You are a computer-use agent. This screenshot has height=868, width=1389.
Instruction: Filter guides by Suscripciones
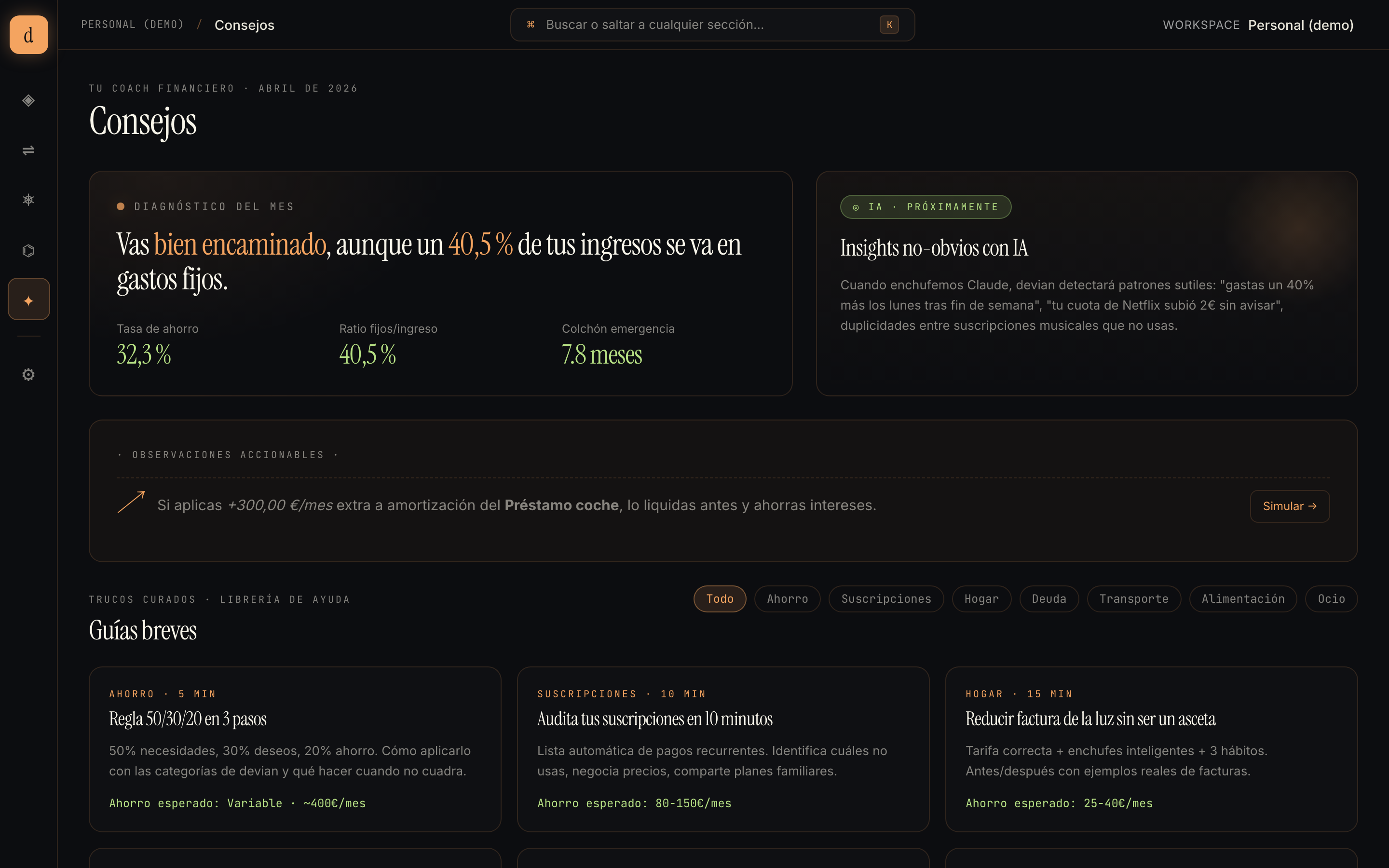(885, 599)
